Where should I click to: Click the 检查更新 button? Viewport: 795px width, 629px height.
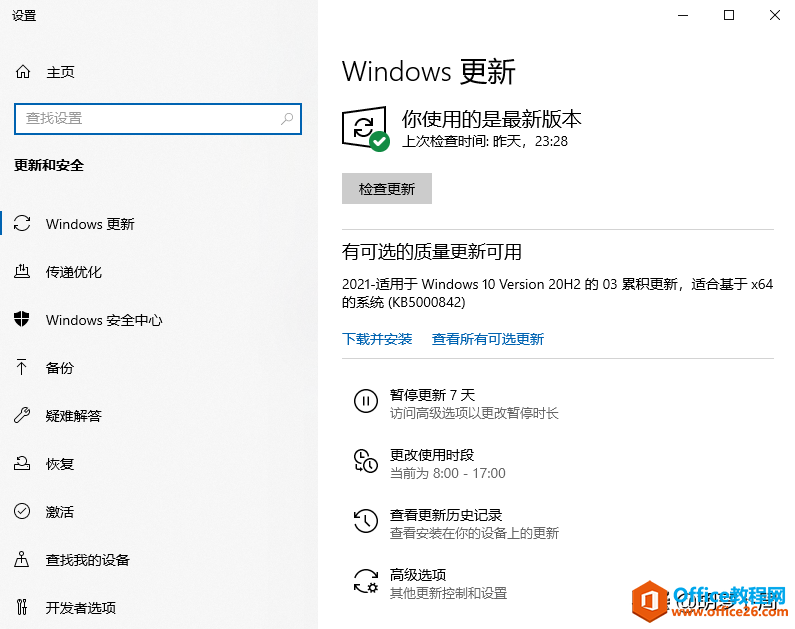tap(387, 189)
